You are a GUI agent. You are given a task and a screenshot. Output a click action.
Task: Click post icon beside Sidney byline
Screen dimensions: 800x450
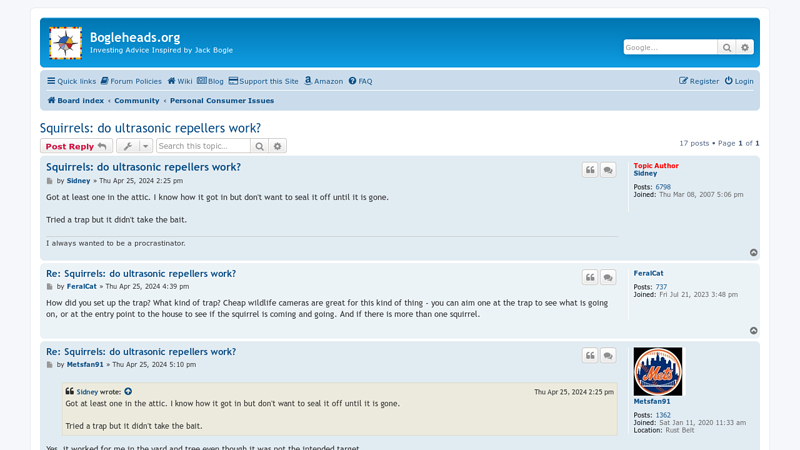click(x=49, y=181)
